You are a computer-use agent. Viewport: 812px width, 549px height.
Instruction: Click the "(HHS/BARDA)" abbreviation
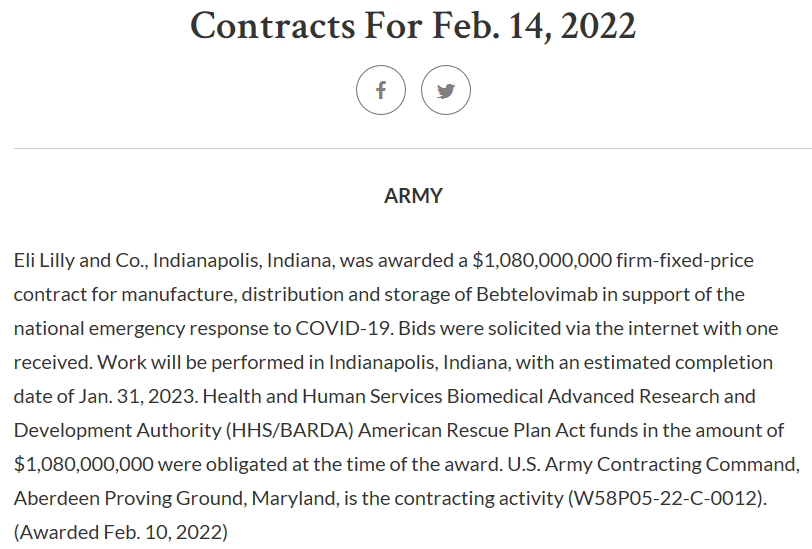(289, 430)
